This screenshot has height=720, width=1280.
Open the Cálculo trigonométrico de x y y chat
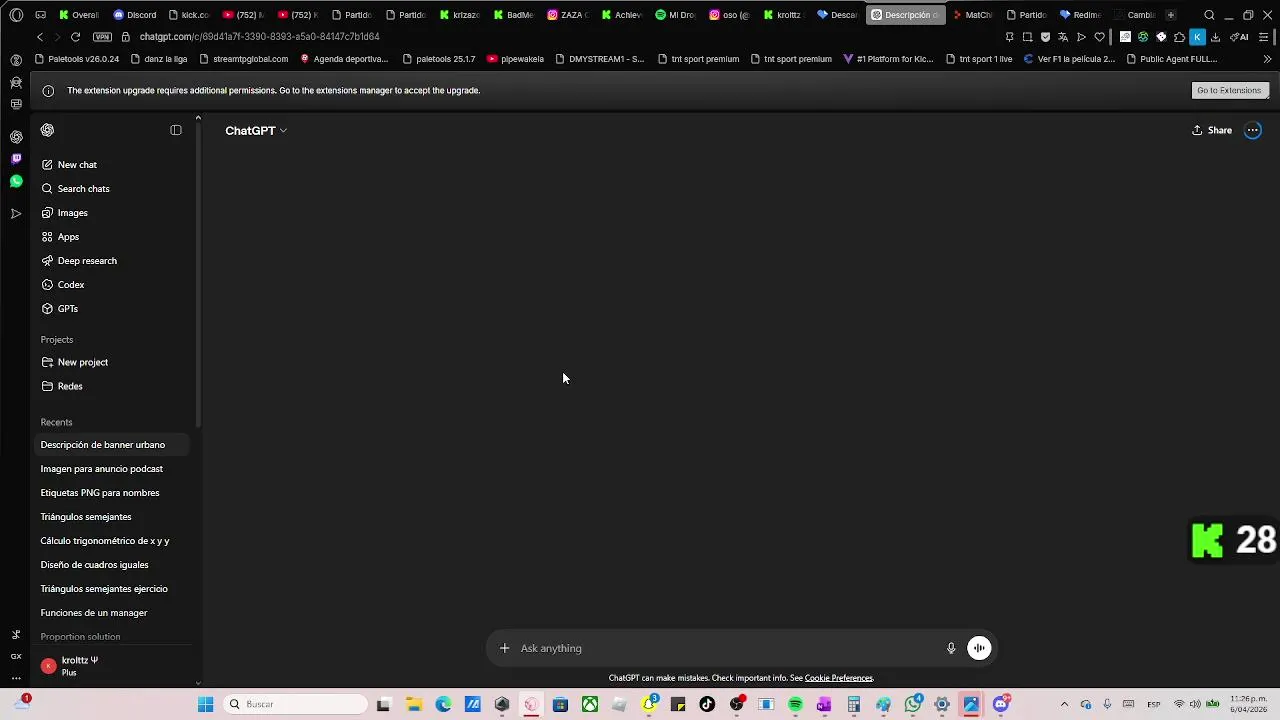(x=112, y=541)
